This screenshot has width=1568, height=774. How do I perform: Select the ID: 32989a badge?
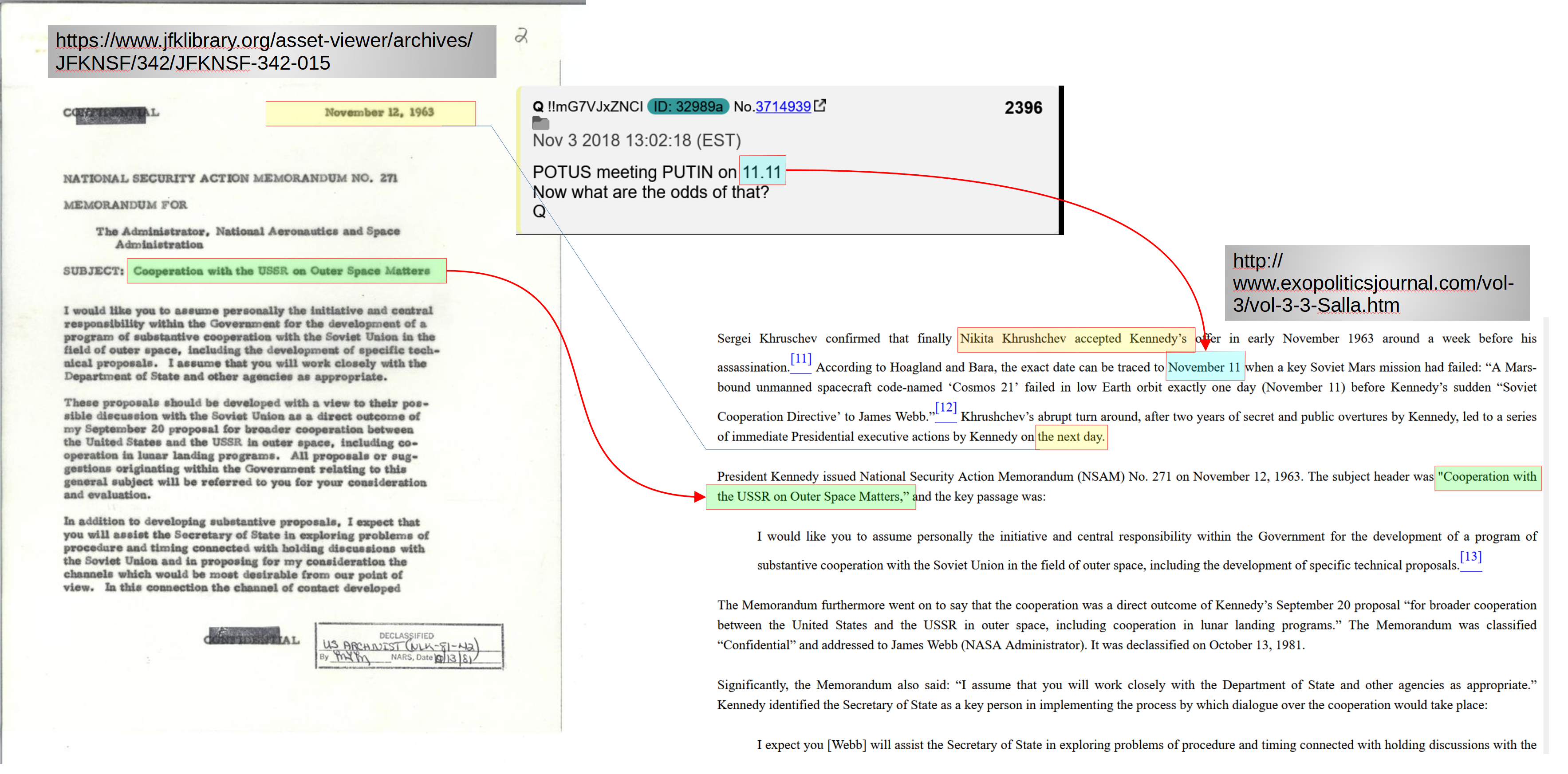coord(688,106)
